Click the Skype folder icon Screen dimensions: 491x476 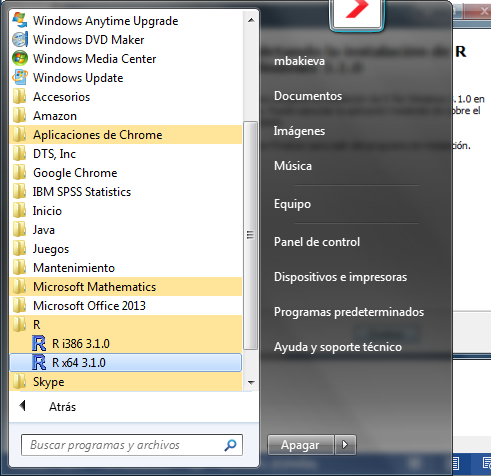pos(20,381)
